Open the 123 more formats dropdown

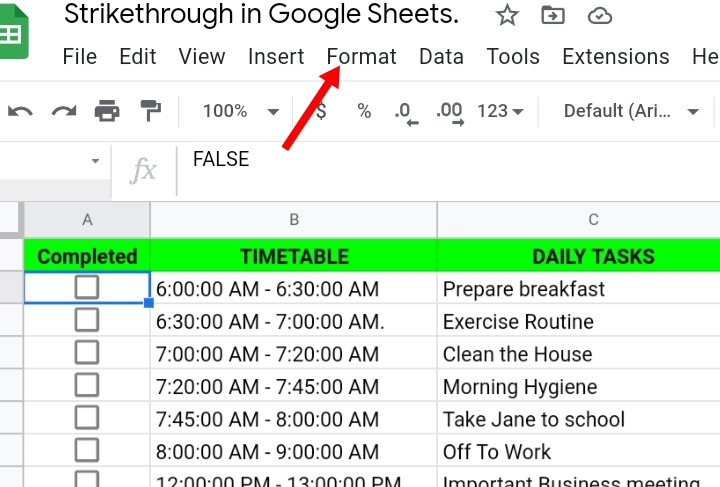click(501, 112)
